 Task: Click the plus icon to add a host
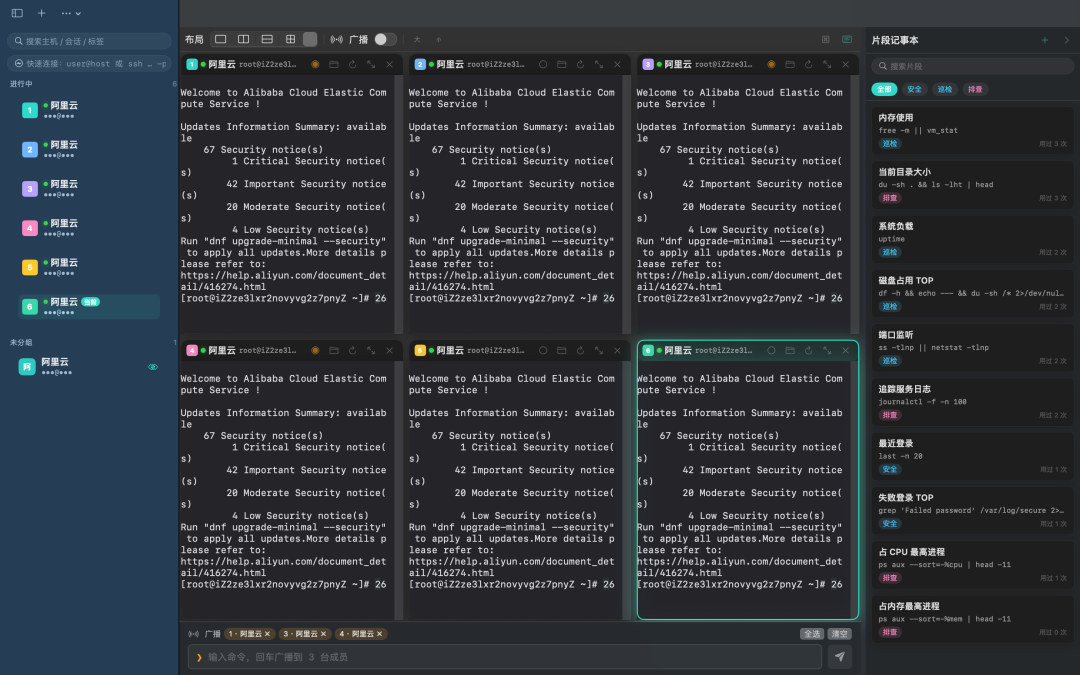tap(41, 13)
